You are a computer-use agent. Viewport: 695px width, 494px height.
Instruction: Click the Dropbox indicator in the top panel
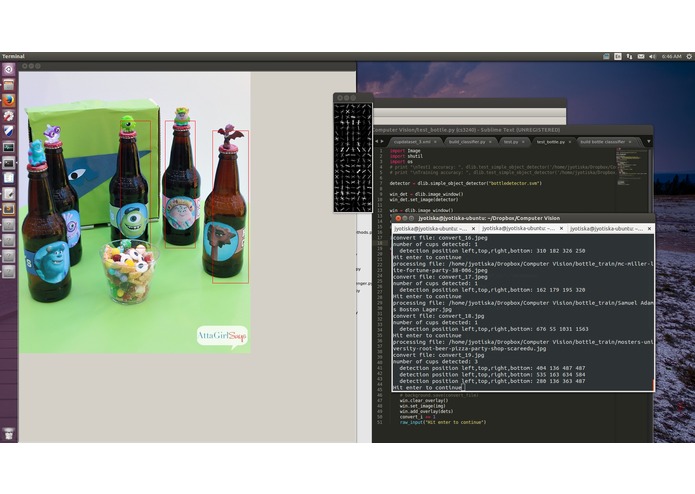(x=606, y=56)
